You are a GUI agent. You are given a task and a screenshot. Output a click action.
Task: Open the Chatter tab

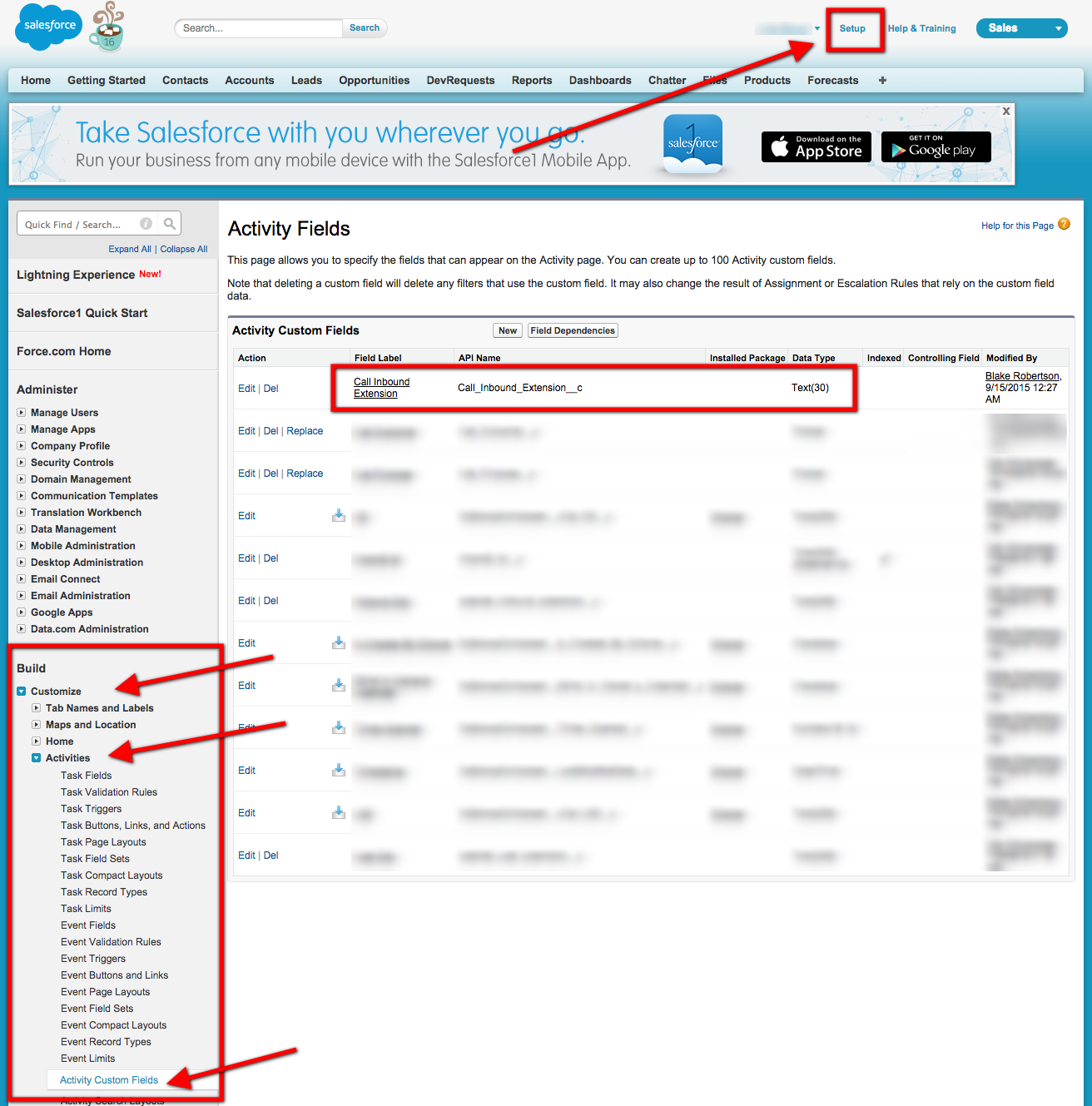click(668, 81)
